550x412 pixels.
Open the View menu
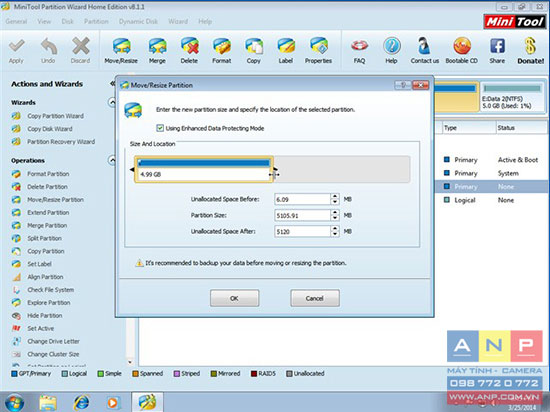click(44, 21)
